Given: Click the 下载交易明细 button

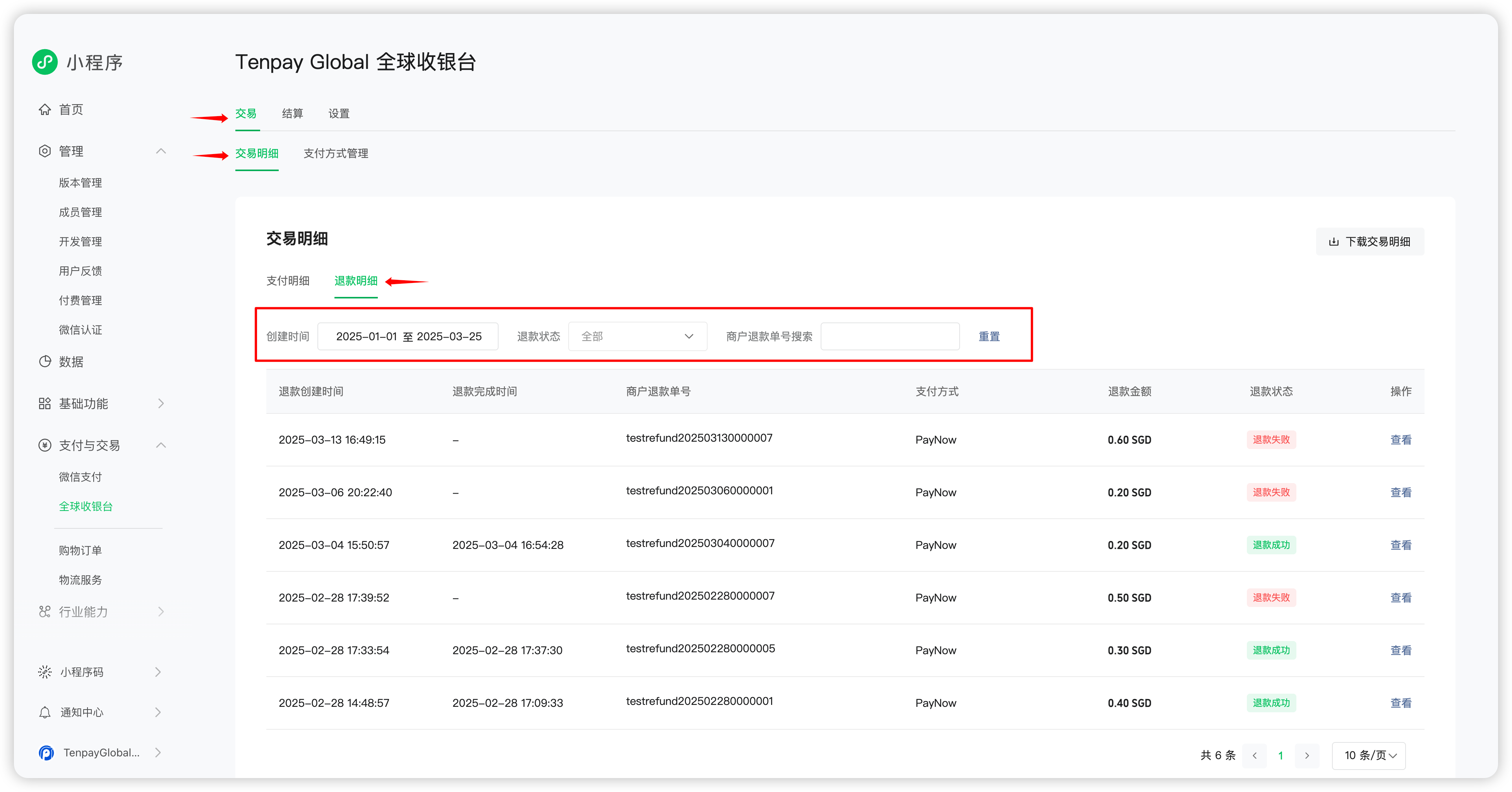Looking at the screenshot, I should click(x=1370, y=242).
